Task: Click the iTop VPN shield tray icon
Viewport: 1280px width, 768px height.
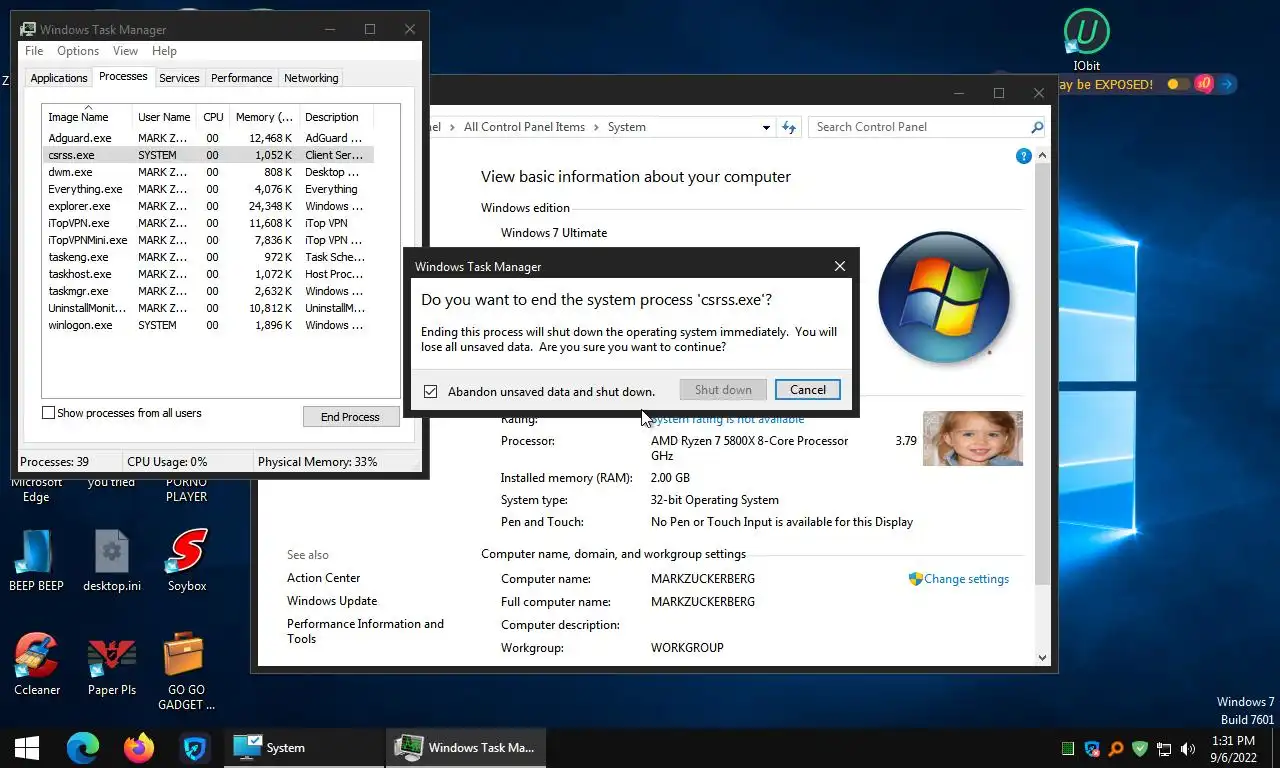Action: coord(1092,748)
